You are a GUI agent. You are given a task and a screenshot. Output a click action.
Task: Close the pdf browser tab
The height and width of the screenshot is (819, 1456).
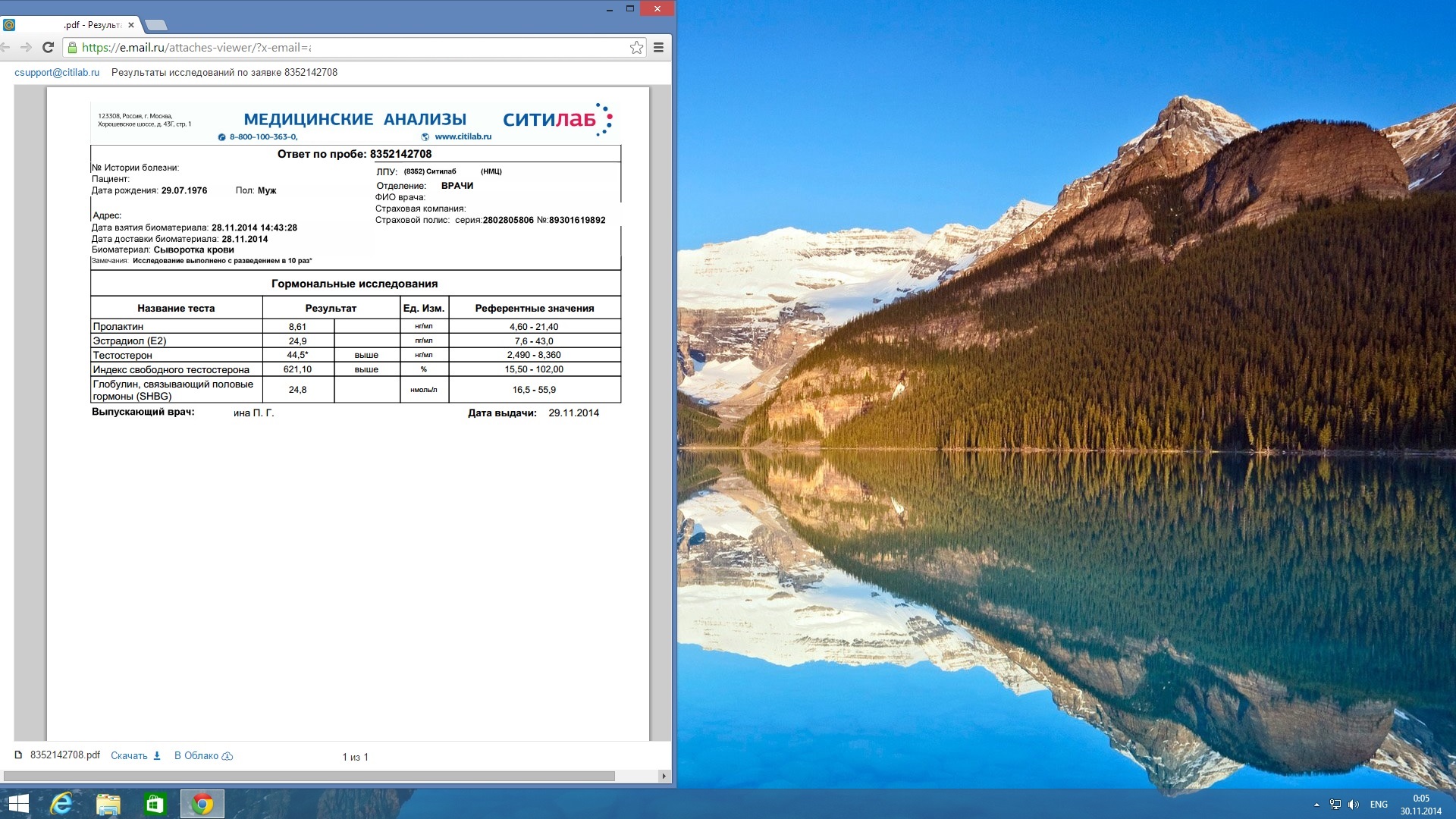(x=131, y=25)
